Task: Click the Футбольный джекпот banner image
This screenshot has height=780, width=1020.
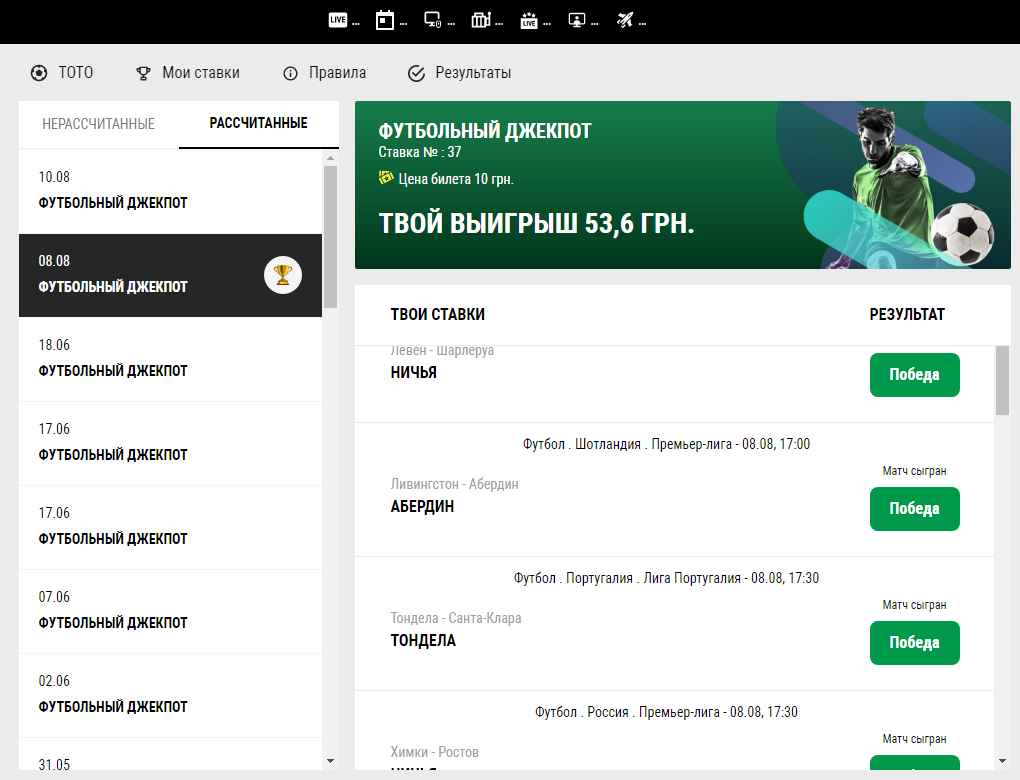Action: 683,185
